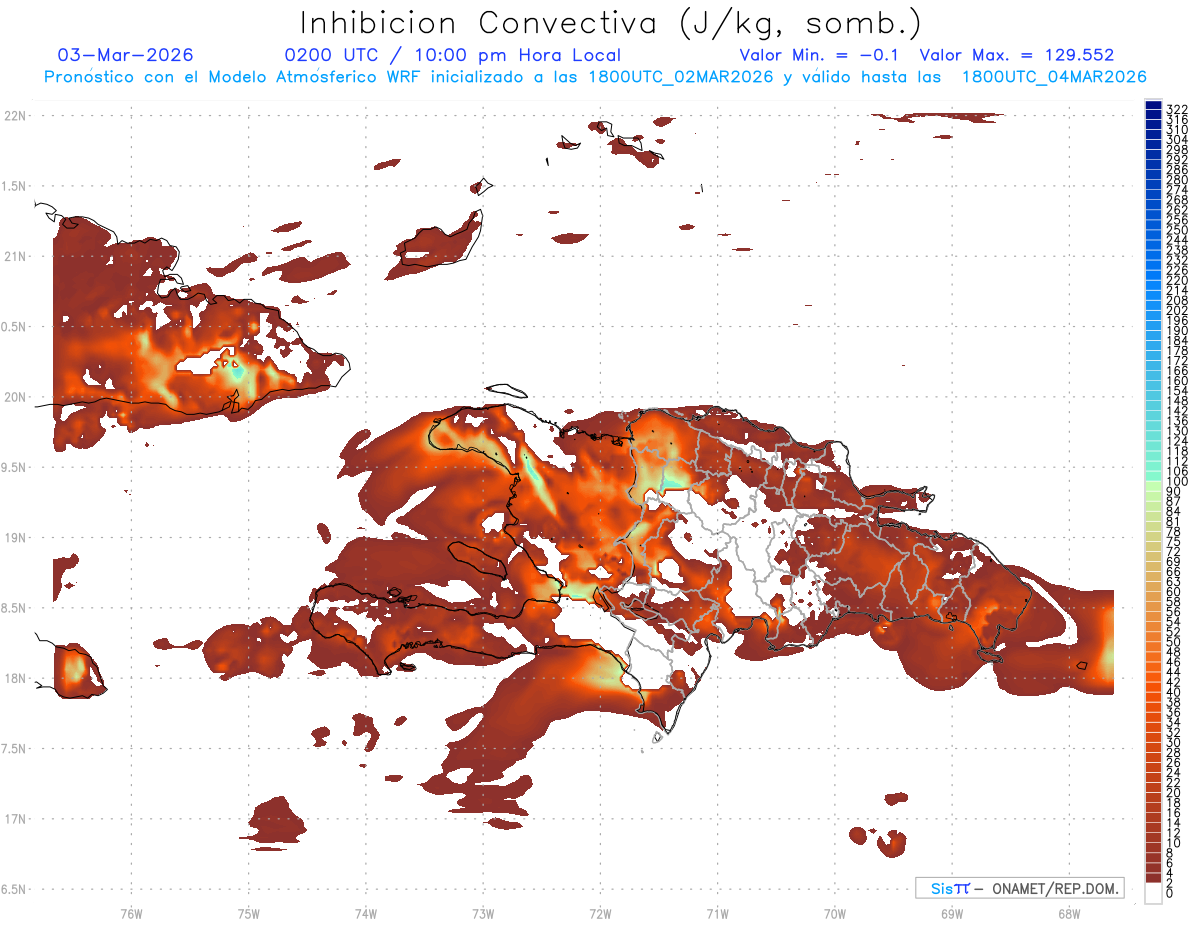Click the "Valor Min. = -0.1" readout
The height and width of the screenshot is (927, 1200).
click(x=821, y=55)
